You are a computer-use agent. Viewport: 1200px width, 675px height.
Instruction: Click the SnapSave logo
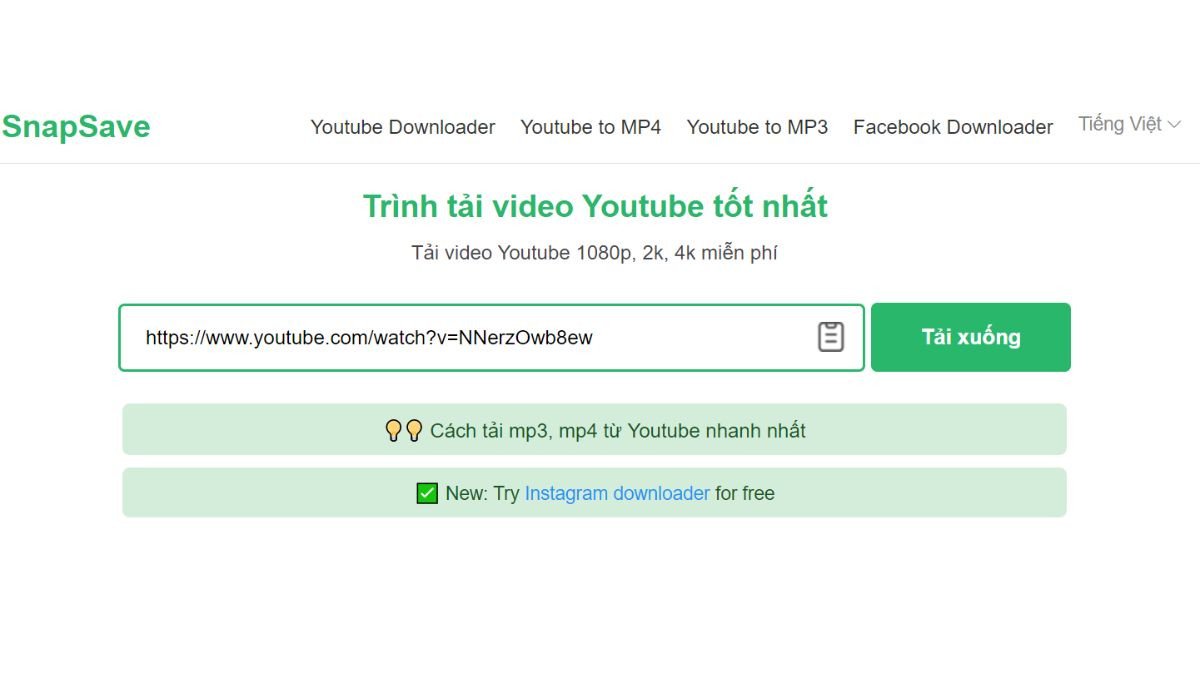click(76, 126)
